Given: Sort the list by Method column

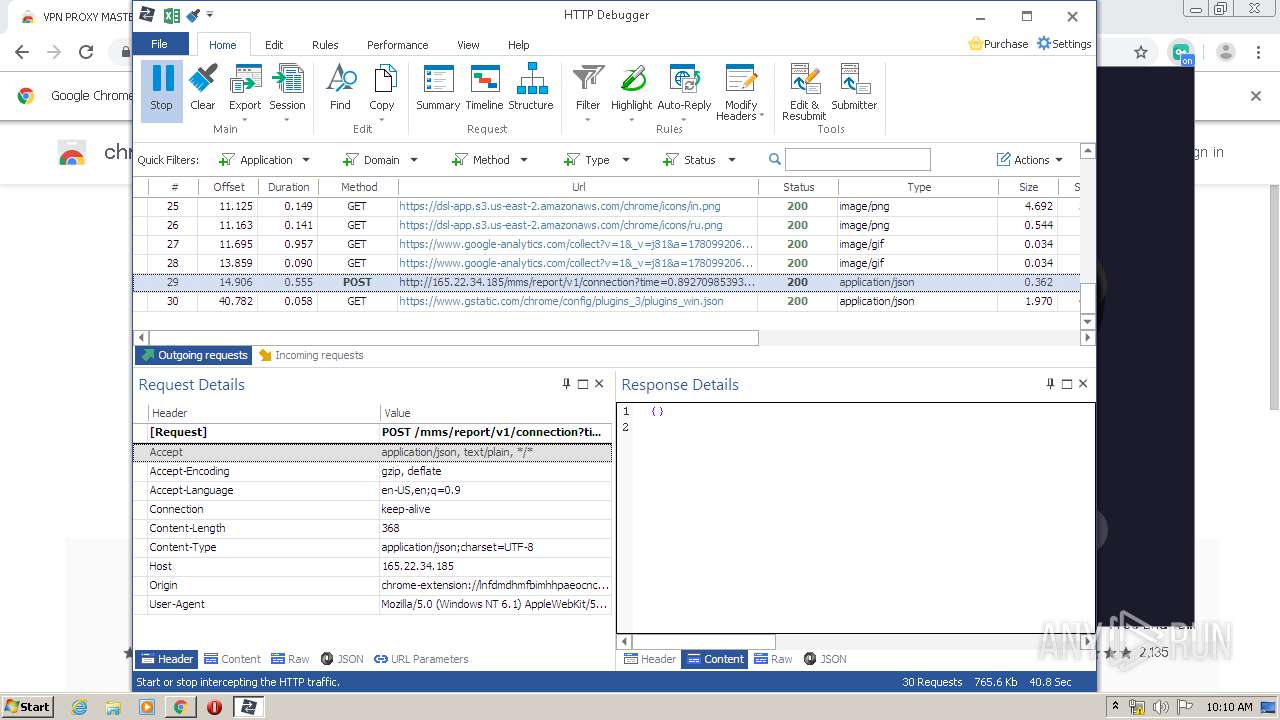Looking at the screenshot, I should [358, 187].
